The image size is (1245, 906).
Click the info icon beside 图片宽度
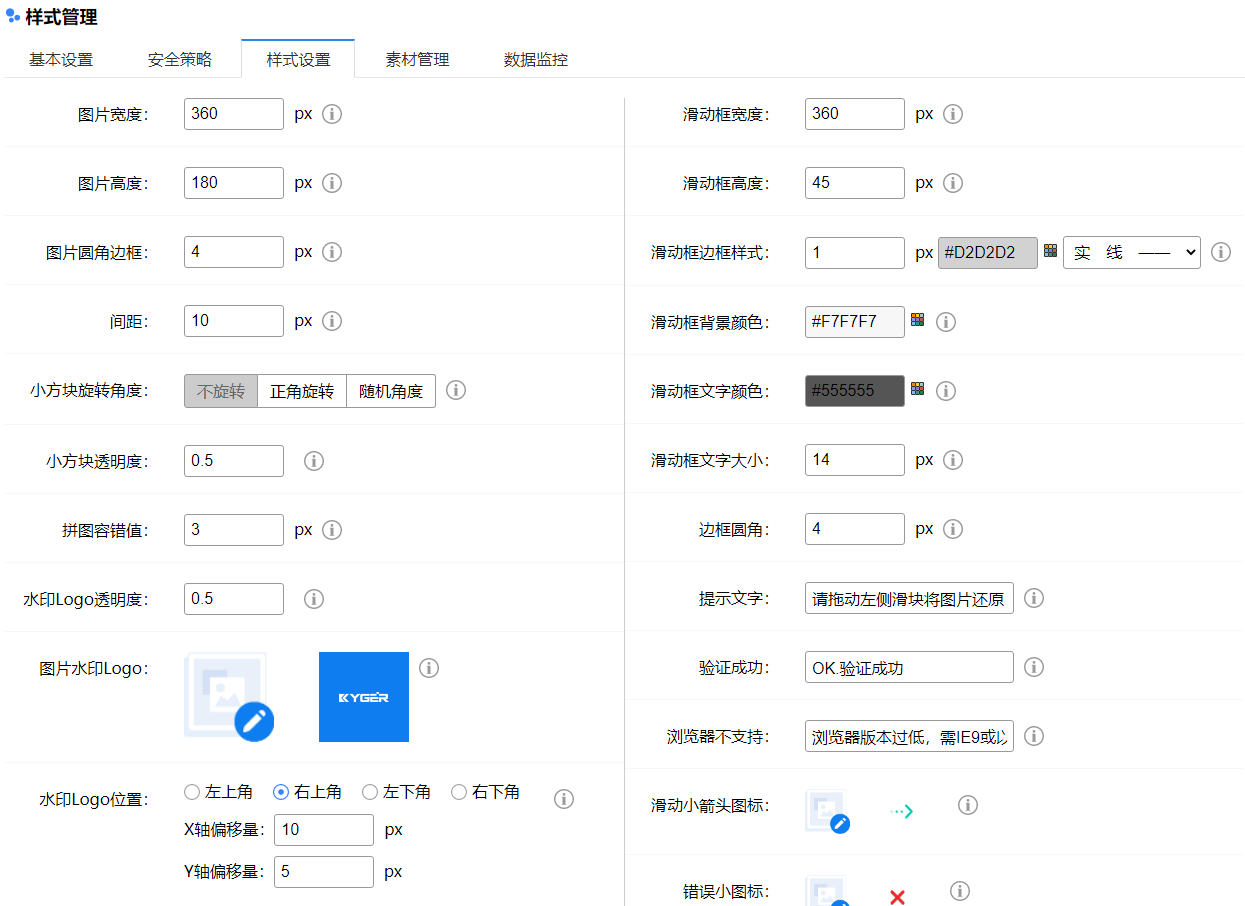click(331, 114)
